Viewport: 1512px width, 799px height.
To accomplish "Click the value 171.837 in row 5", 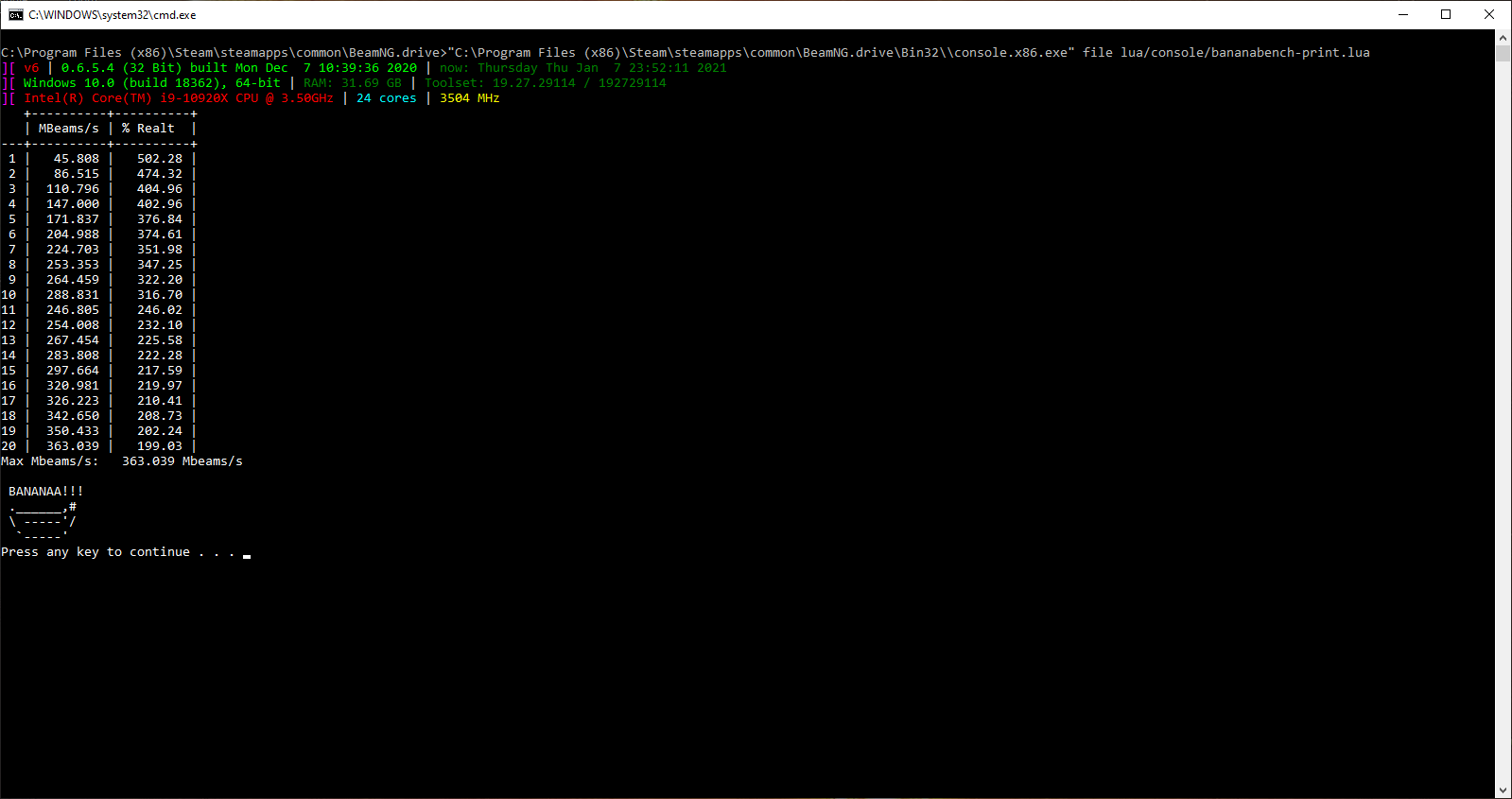I will [x=73, y=219].
